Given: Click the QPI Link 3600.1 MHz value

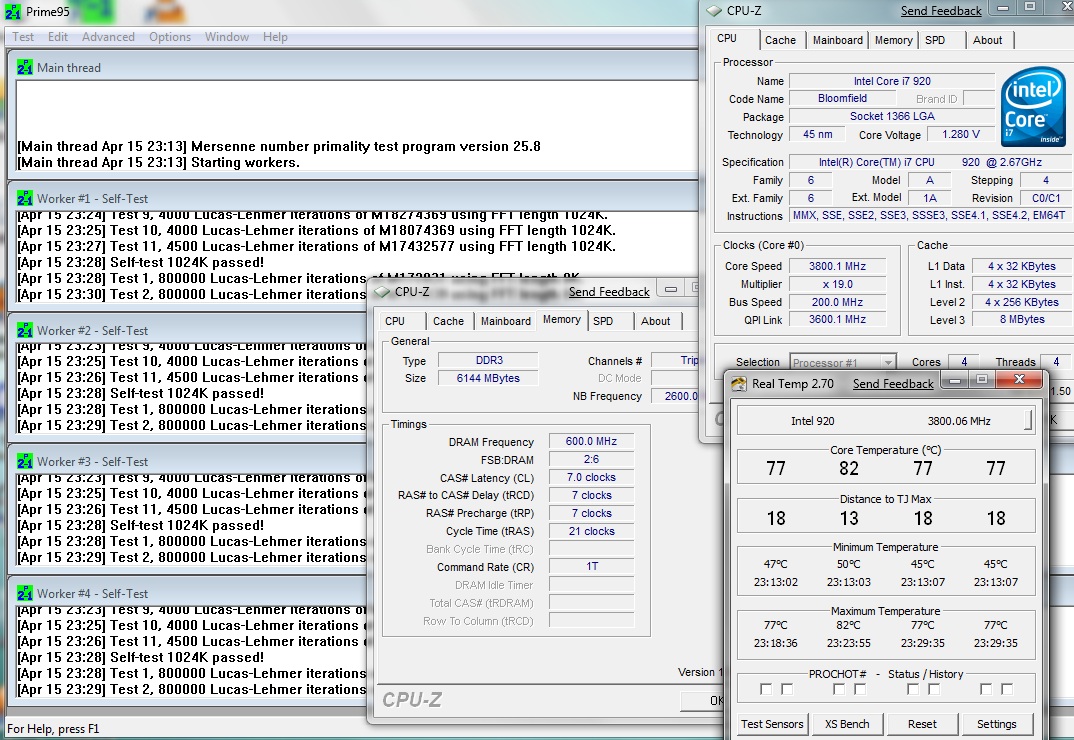Looking at the screenshot, I should point(837,319).
